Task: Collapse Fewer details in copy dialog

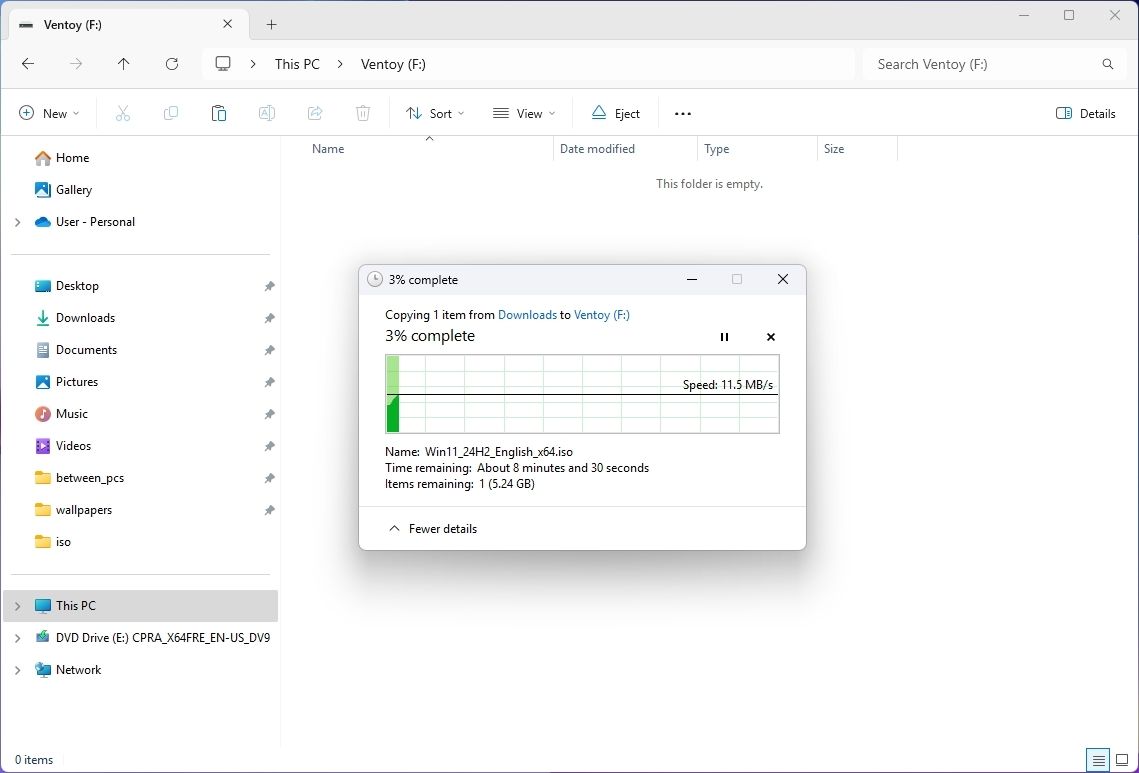Action: (x=432, y=528)
